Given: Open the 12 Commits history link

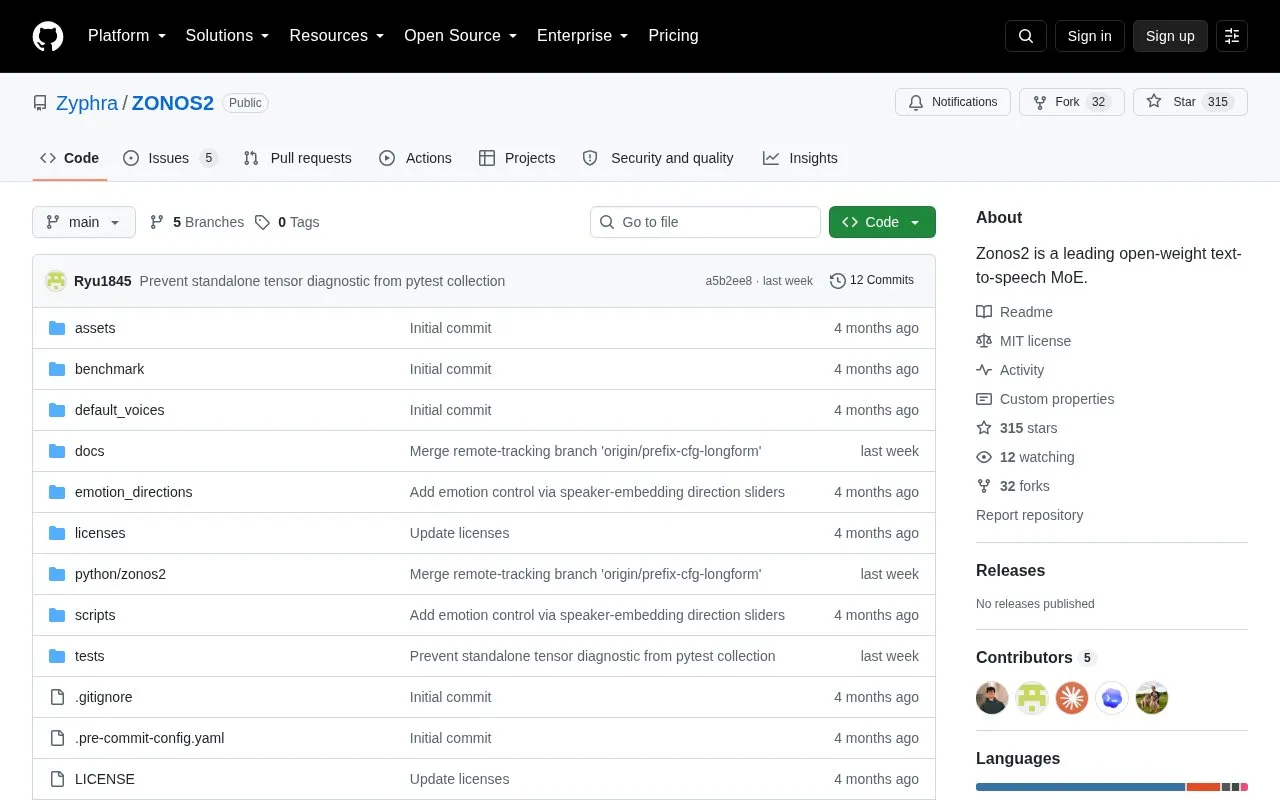Looking at the screenshot, I should pos(872,281).
